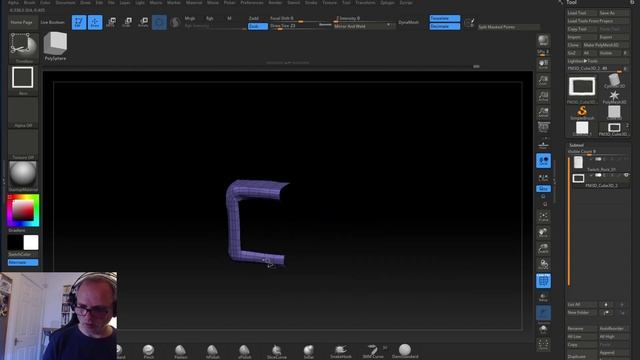Open the current brush thumbnail
Screen dimensions: 640x360
(23, 47)
